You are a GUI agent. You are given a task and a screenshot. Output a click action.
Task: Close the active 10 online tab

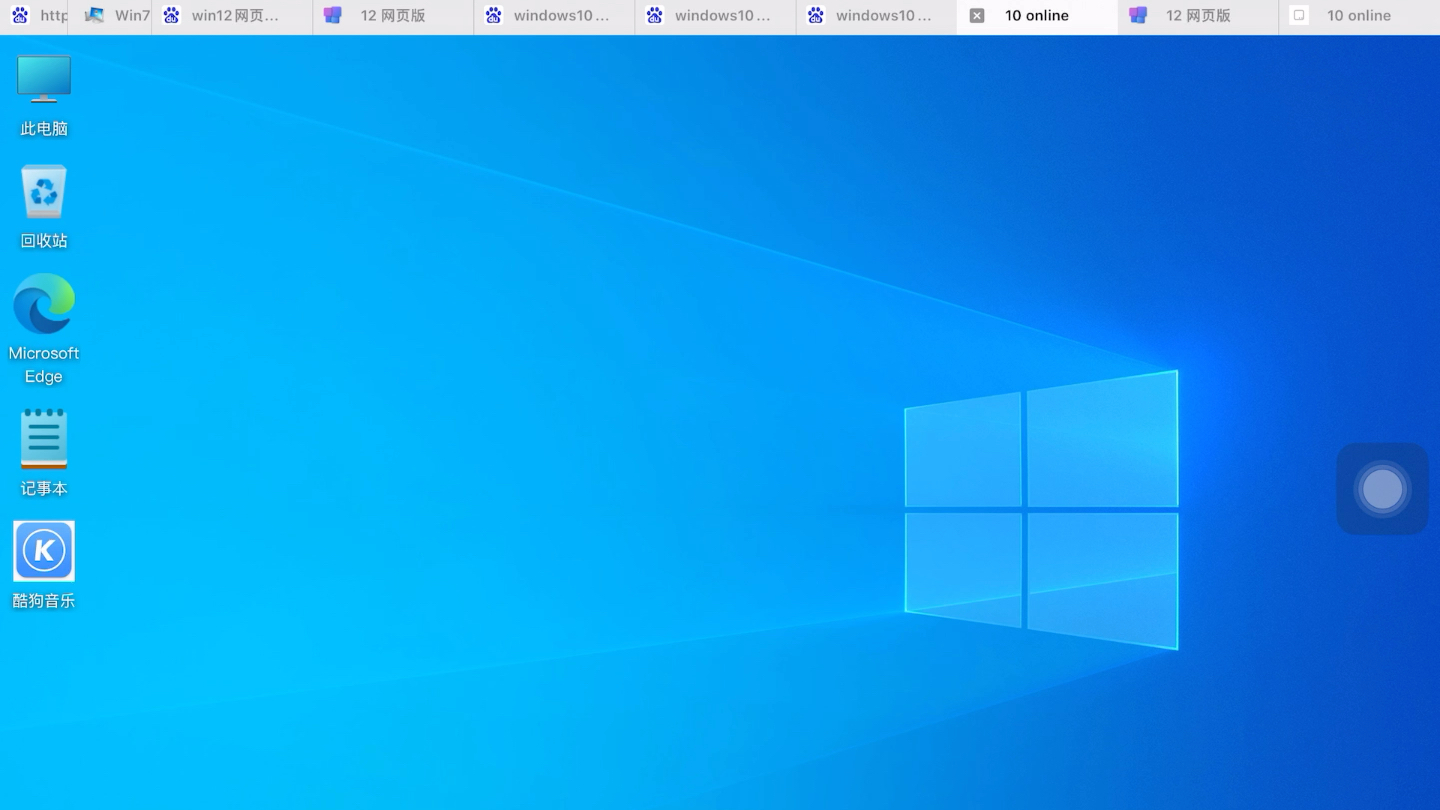pyautogui.click(x=977, y=16)
